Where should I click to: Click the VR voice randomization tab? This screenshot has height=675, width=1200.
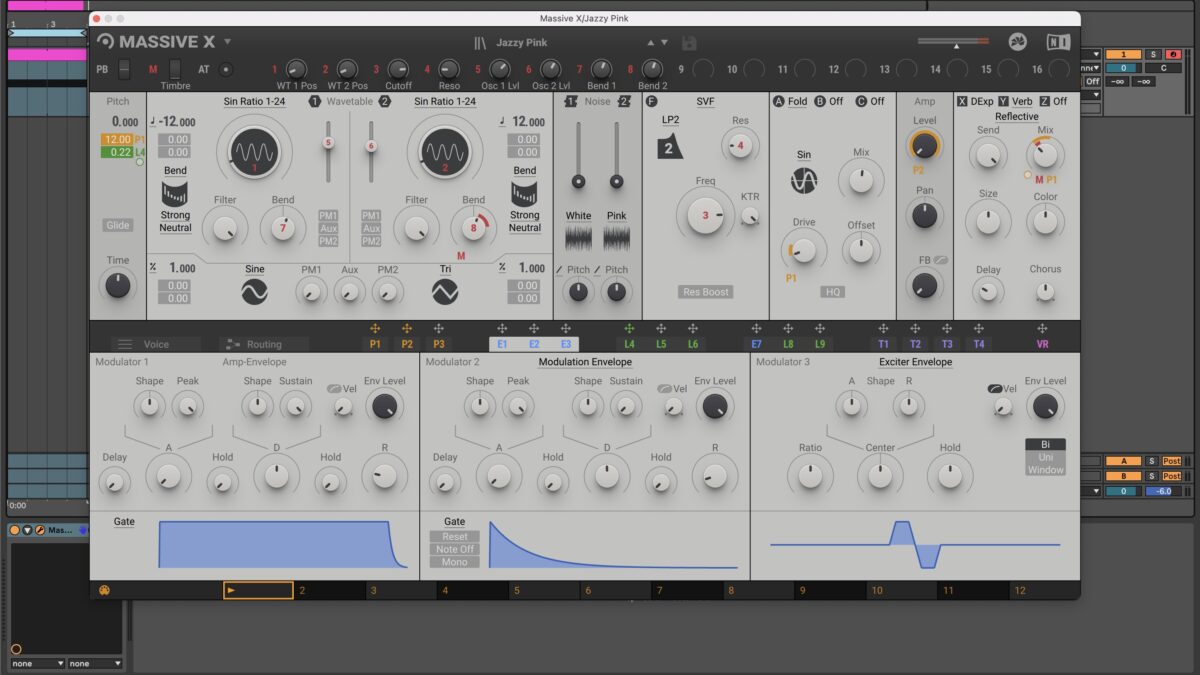[1042, 344]
